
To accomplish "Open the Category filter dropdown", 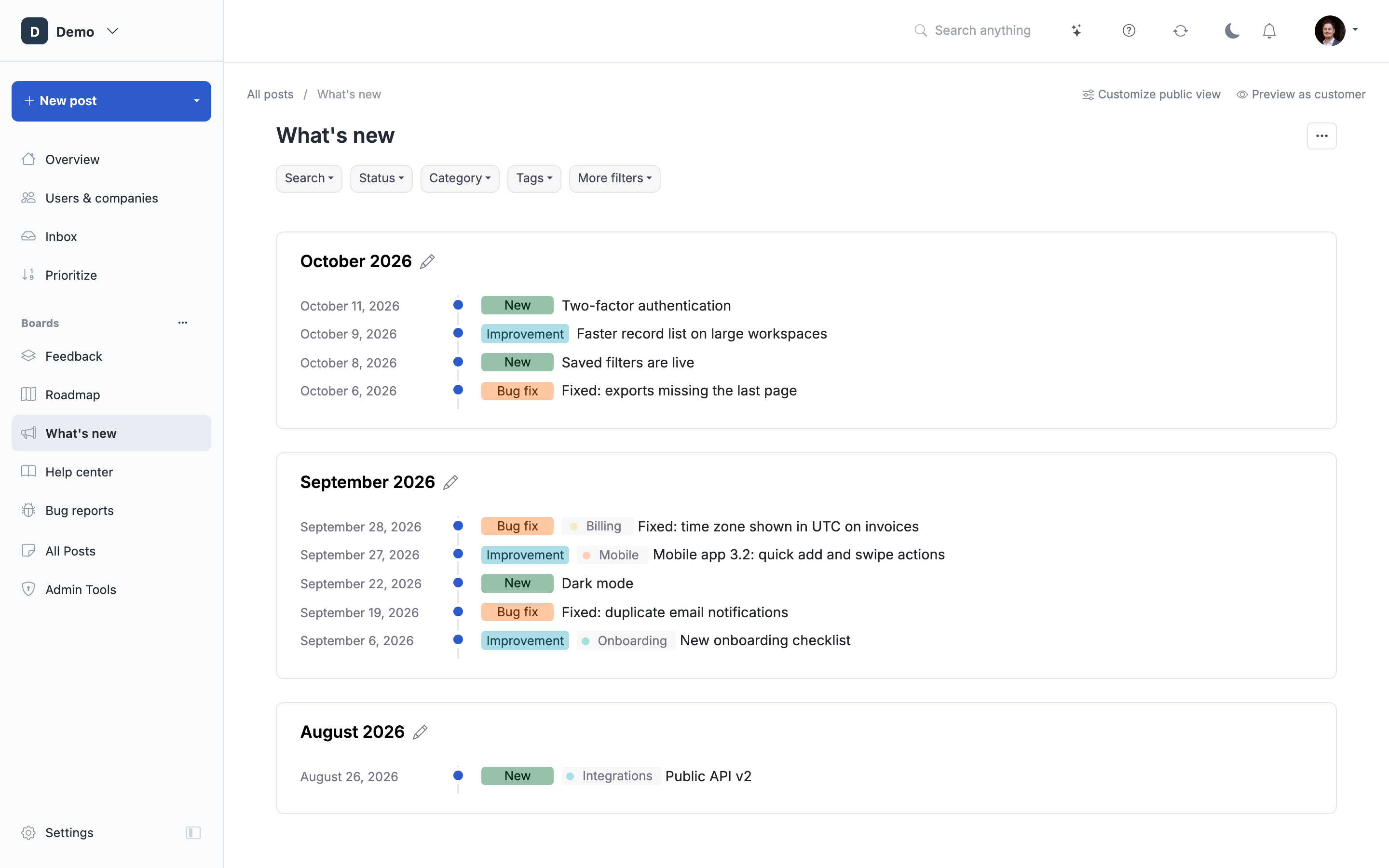I will pyautogui.click(x=460, y=178).
